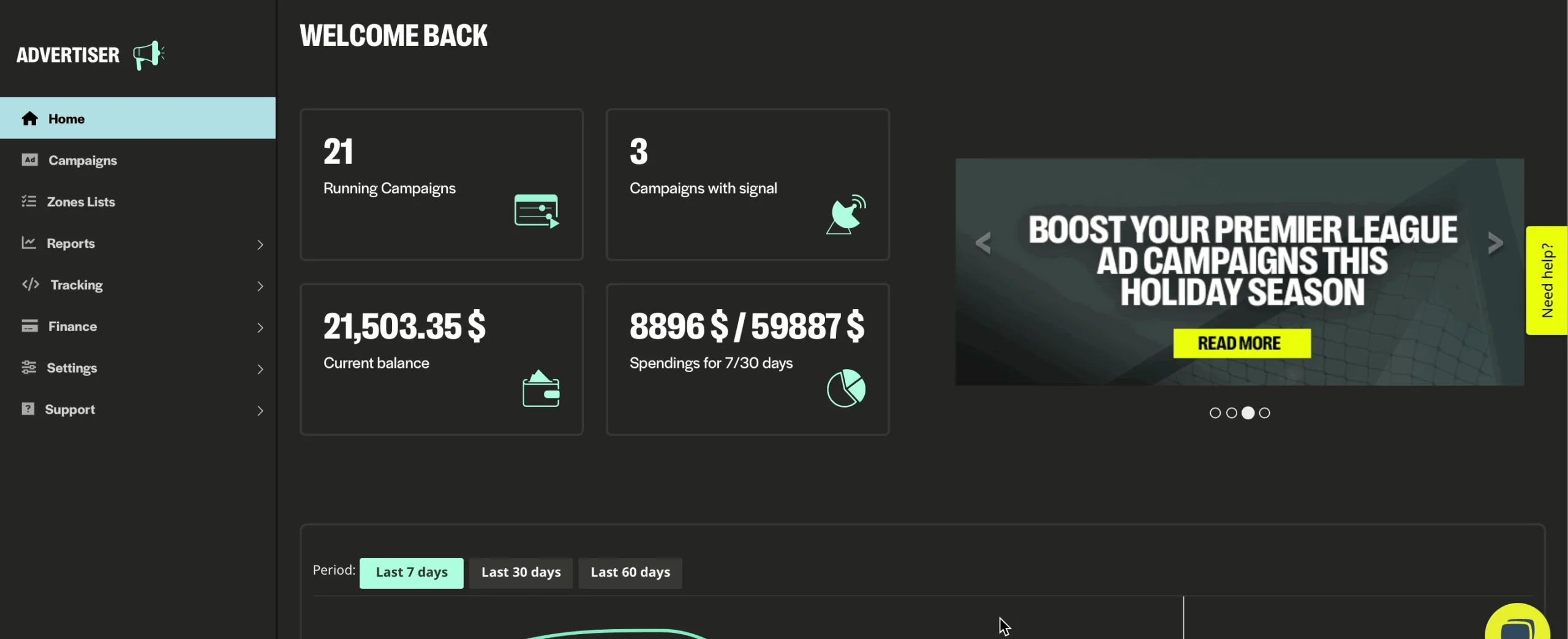Viewport: 1568px width, 639px height.
Task: Click the WELCOME BACK heading
Action: click(393, 35)
